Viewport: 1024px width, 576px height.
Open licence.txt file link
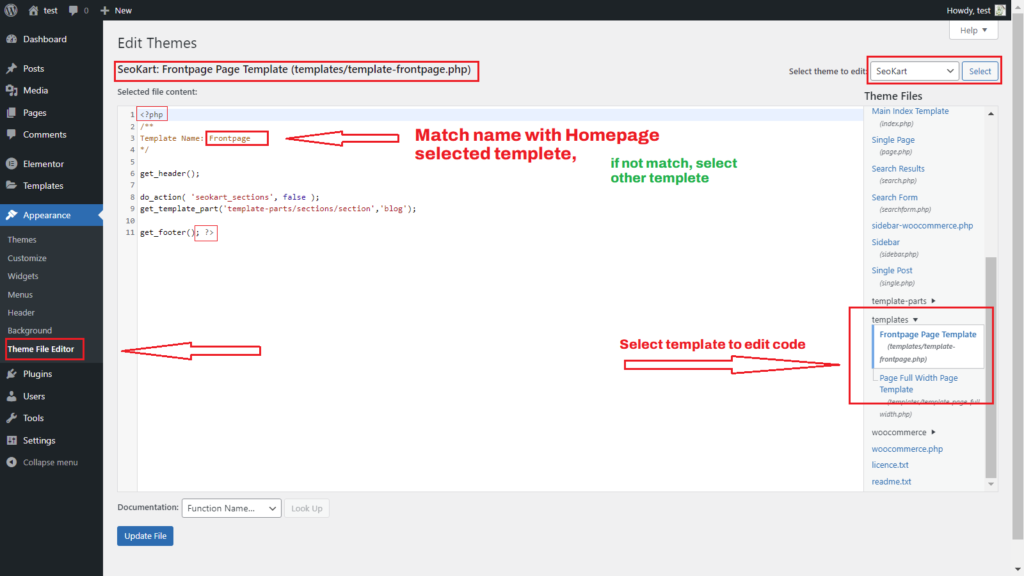pyautogui.click(x=889, y=465)
